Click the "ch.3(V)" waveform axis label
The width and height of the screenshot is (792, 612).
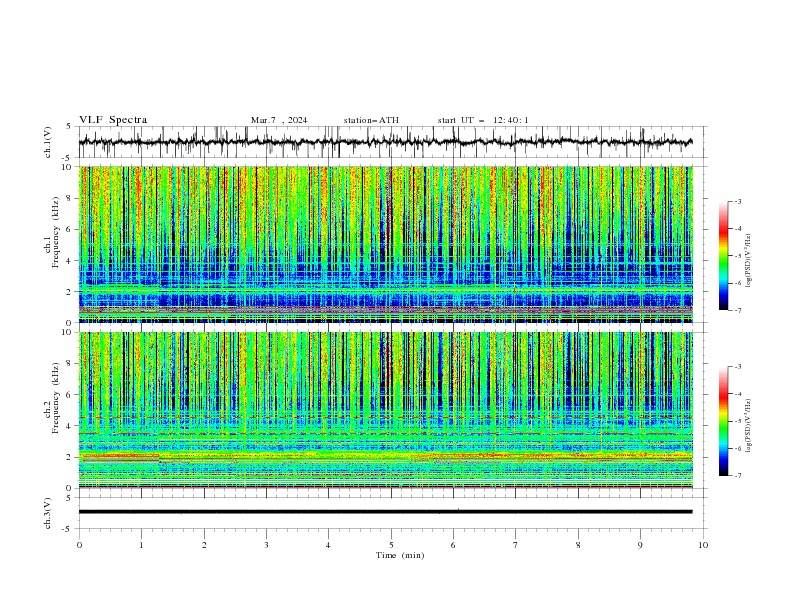tap(48, 513)
